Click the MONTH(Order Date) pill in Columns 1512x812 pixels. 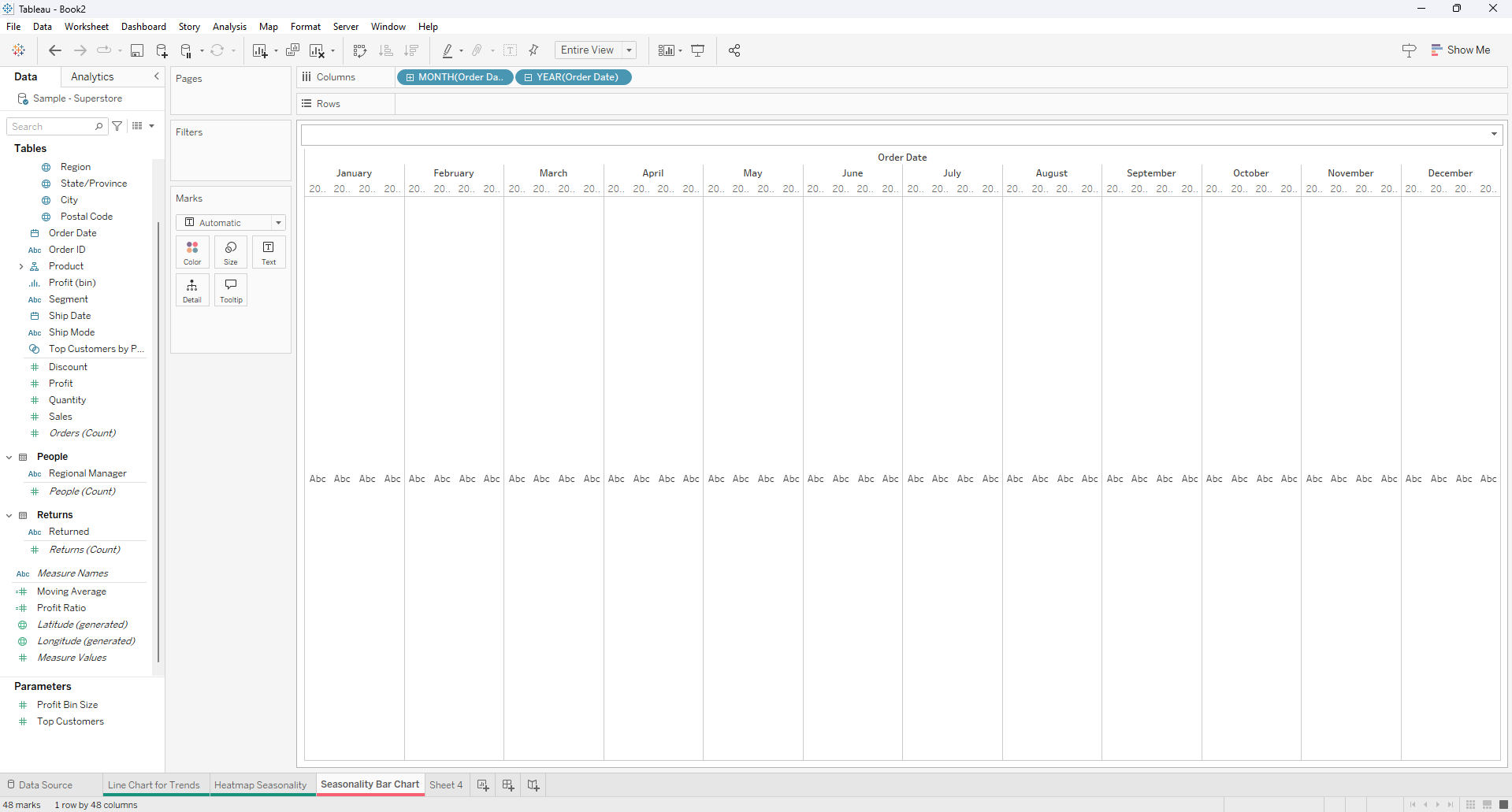[x=455, y=77]
